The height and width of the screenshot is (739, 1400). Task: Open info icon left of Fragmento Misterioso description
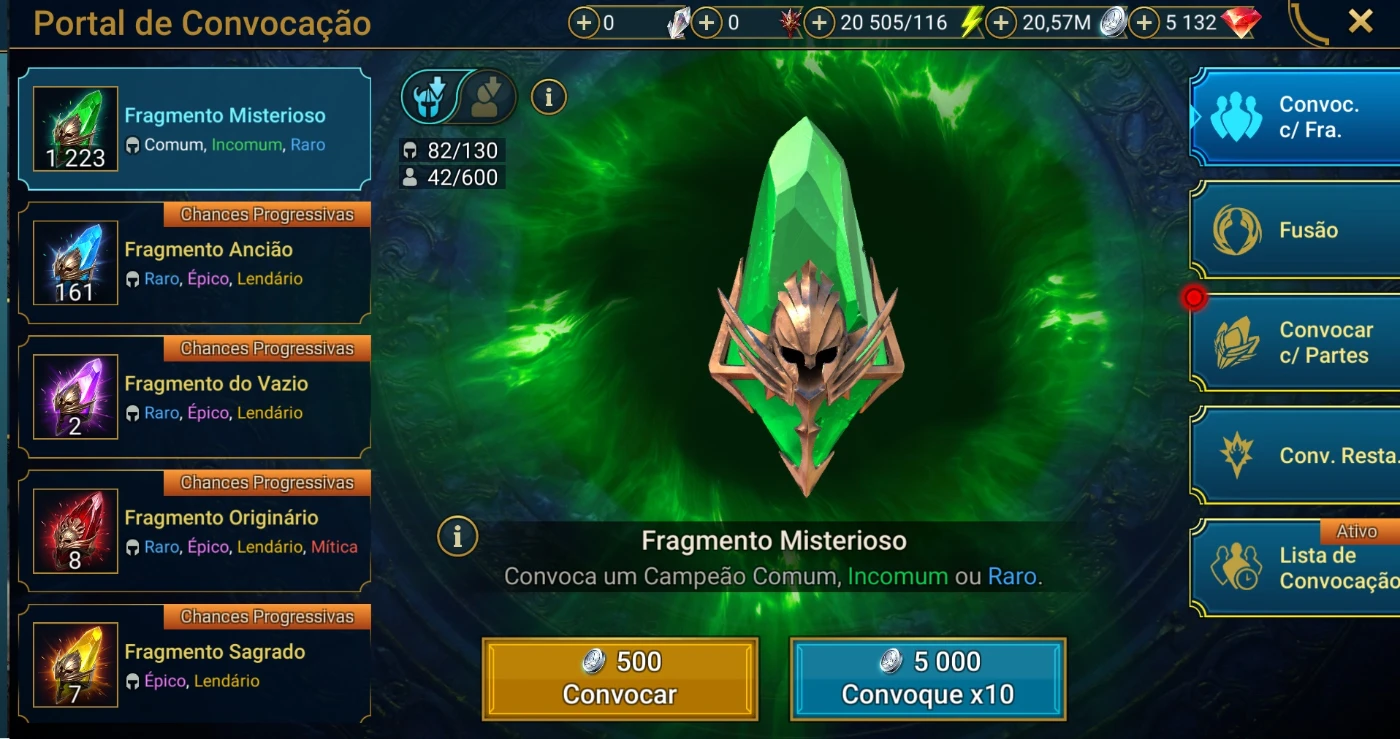click(456, 537)
